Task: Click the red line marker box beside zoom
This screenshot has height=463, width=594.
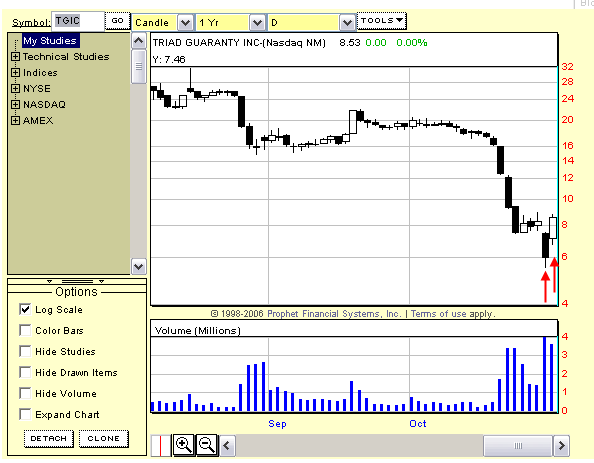Action: tap(161, 446)
